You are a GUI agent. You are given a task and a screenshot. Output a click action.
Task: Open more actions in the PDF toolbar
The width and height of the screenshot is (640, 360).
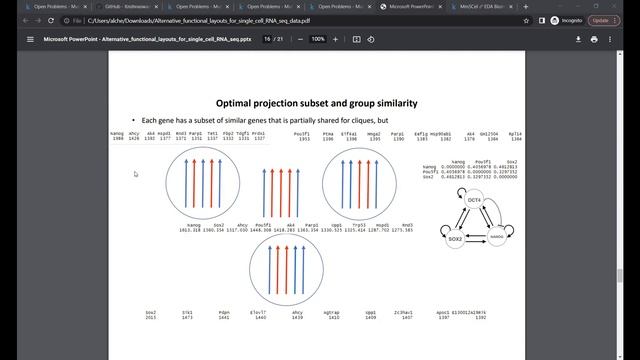pyautogui.click(x=610, y=39)
